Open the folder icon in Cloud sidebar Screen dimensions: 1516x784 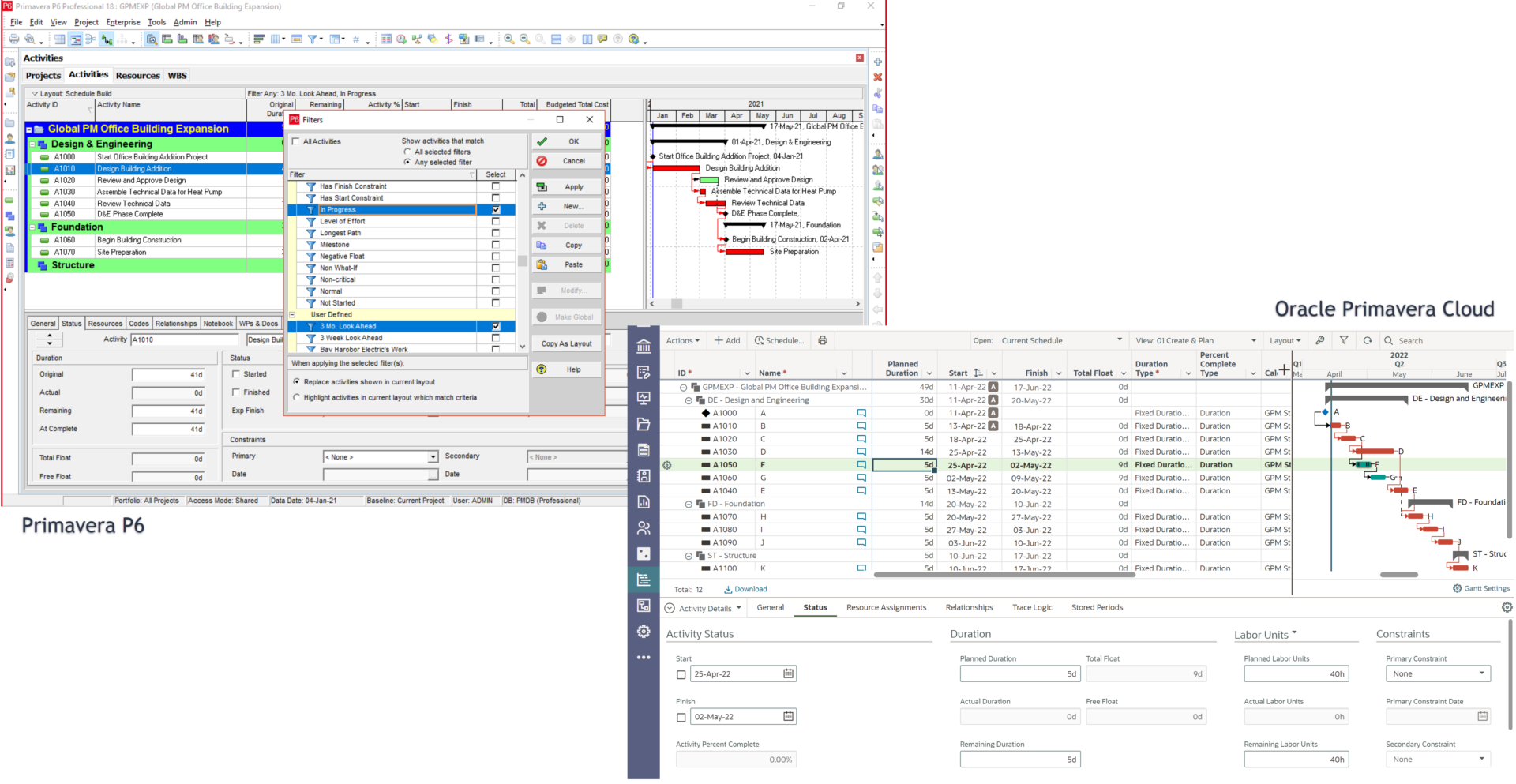[644, 424]
